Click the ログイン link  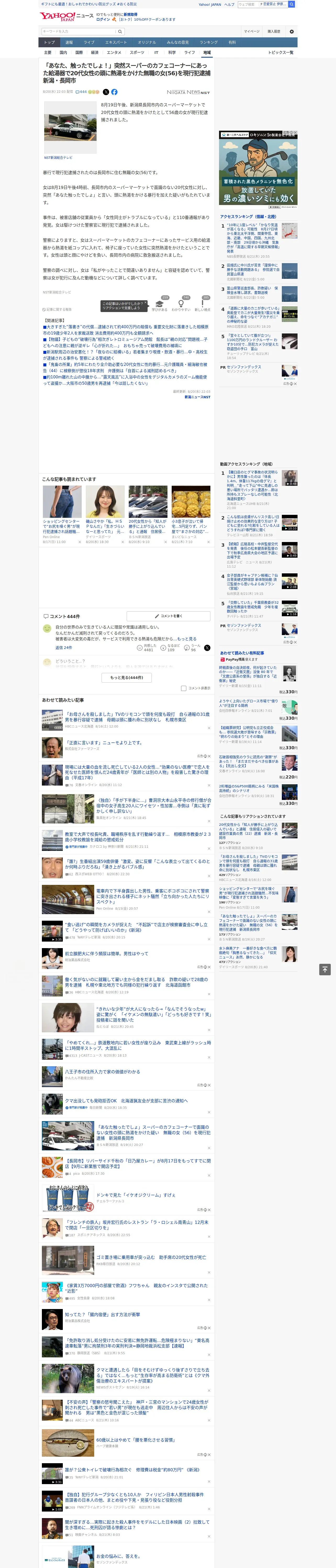103,20
